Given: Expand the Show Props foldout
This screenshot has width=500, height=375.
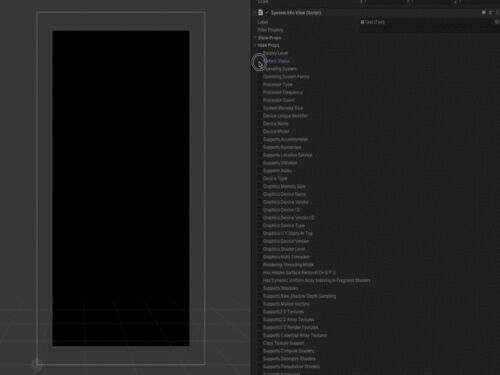Looking at the screenshot, I should [255, 38].
